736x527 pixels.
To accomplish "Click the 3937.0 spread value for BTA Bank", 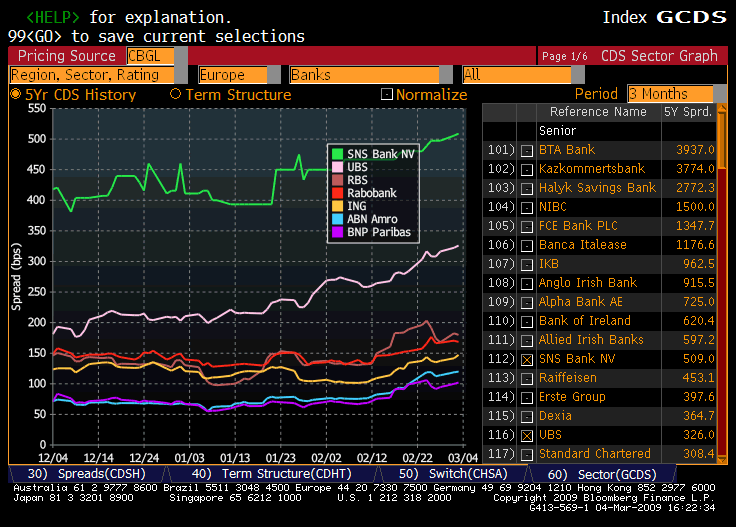I will [x=695, y=150].
